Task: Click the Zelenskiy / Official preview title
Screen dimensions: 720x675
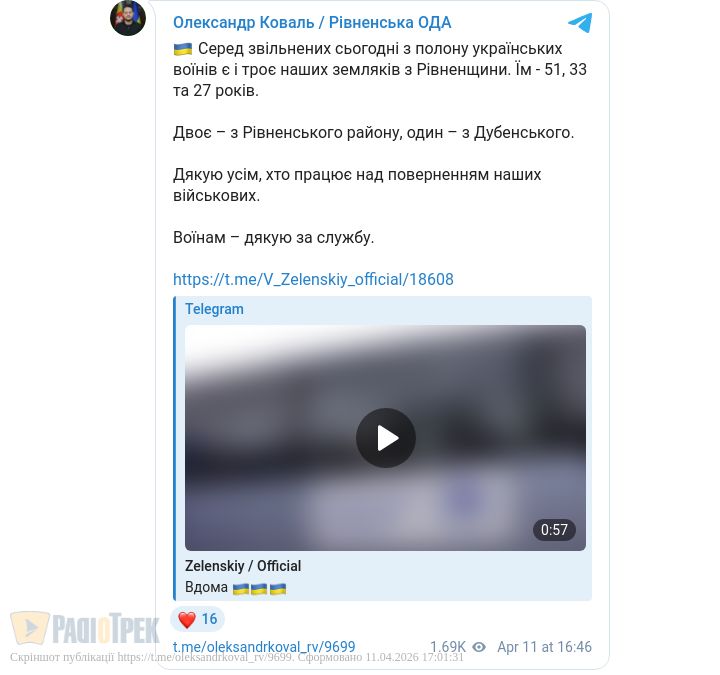Action: [x=243, y=566]
